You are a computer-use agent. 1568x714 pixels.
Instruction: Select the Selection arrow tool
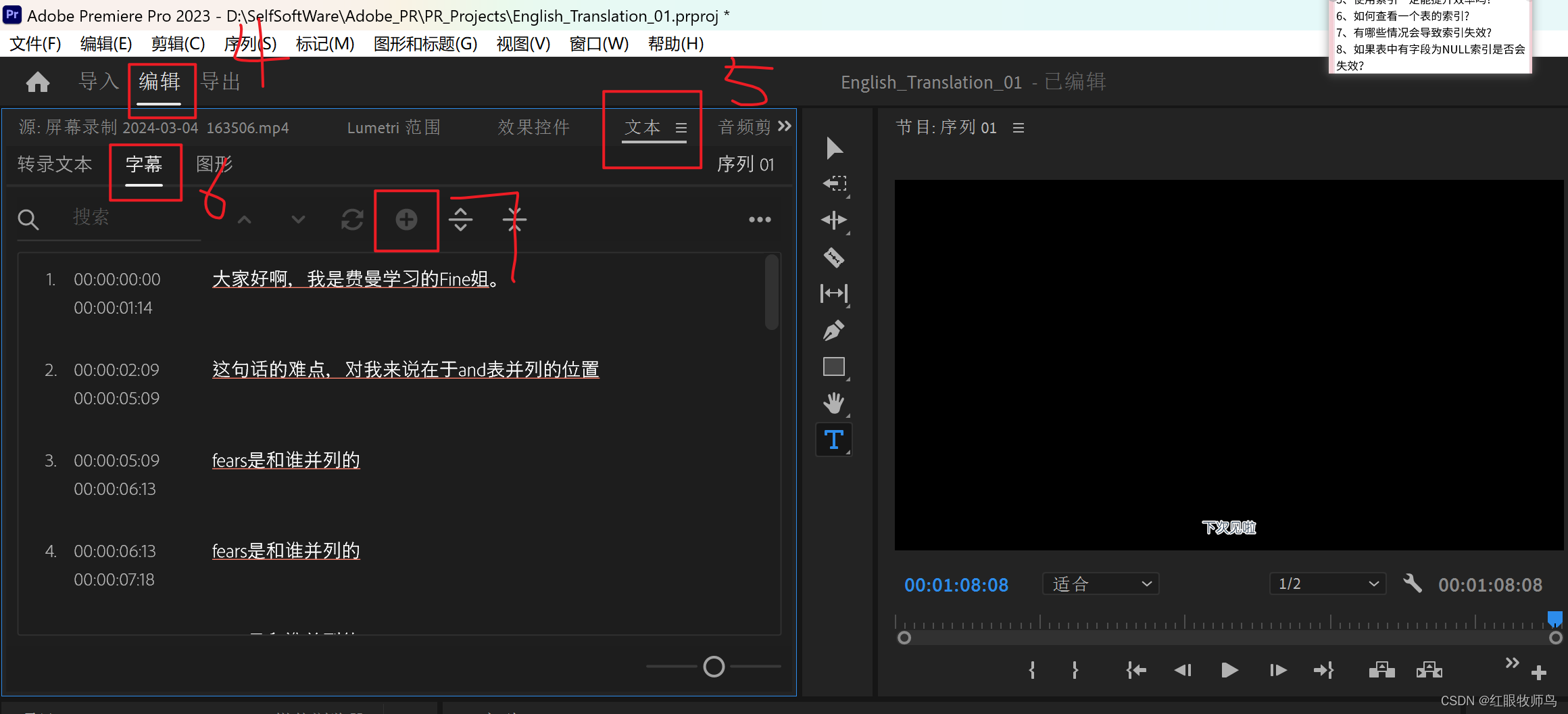click(834, 148)
